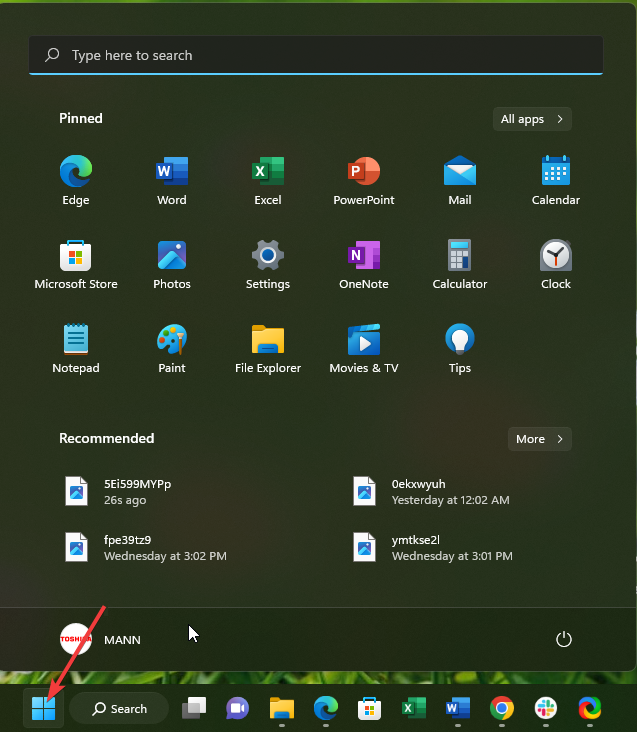Open Excel in the Pinned section
The width and height of the screenshot is (637, 732).
coord(268,181)
